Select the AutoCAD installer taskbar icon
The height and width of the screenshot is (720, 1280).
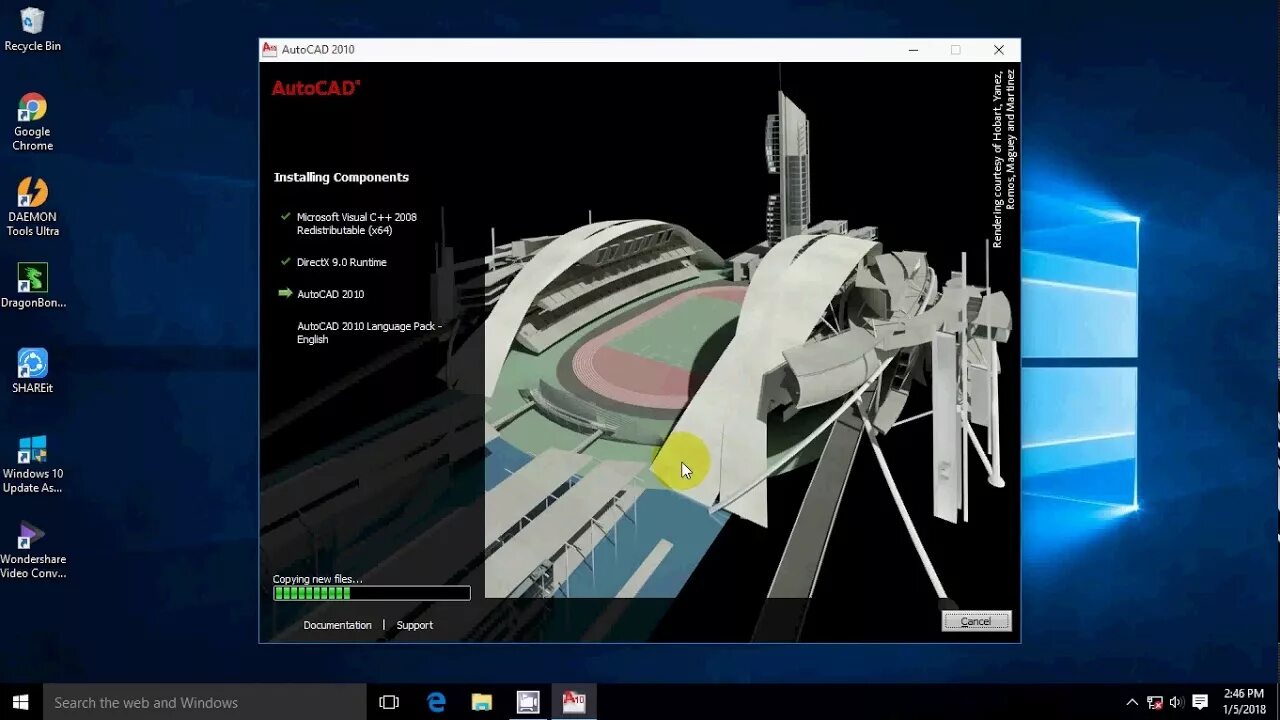coord(574,702)
